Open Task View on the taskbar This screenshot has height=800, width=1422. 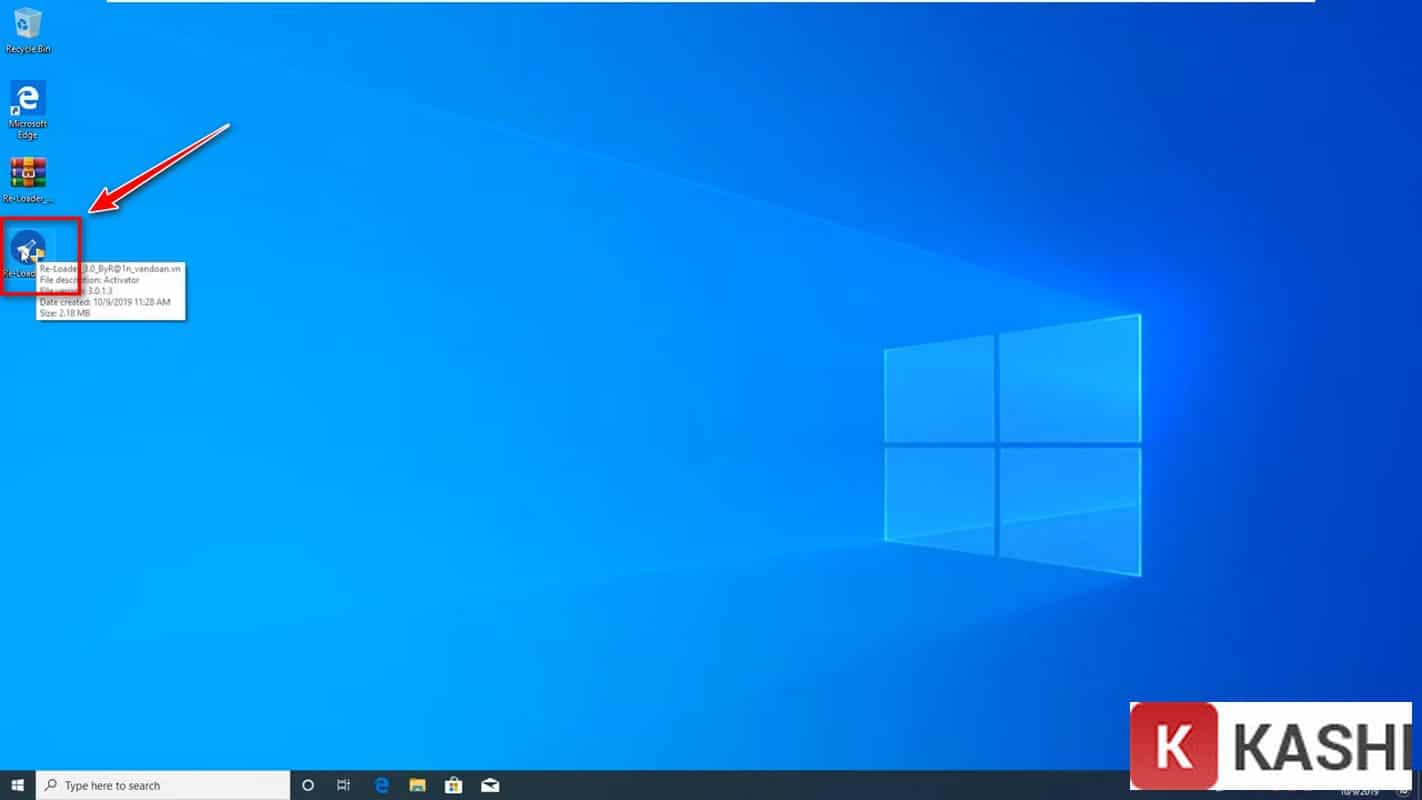(344, 785)
